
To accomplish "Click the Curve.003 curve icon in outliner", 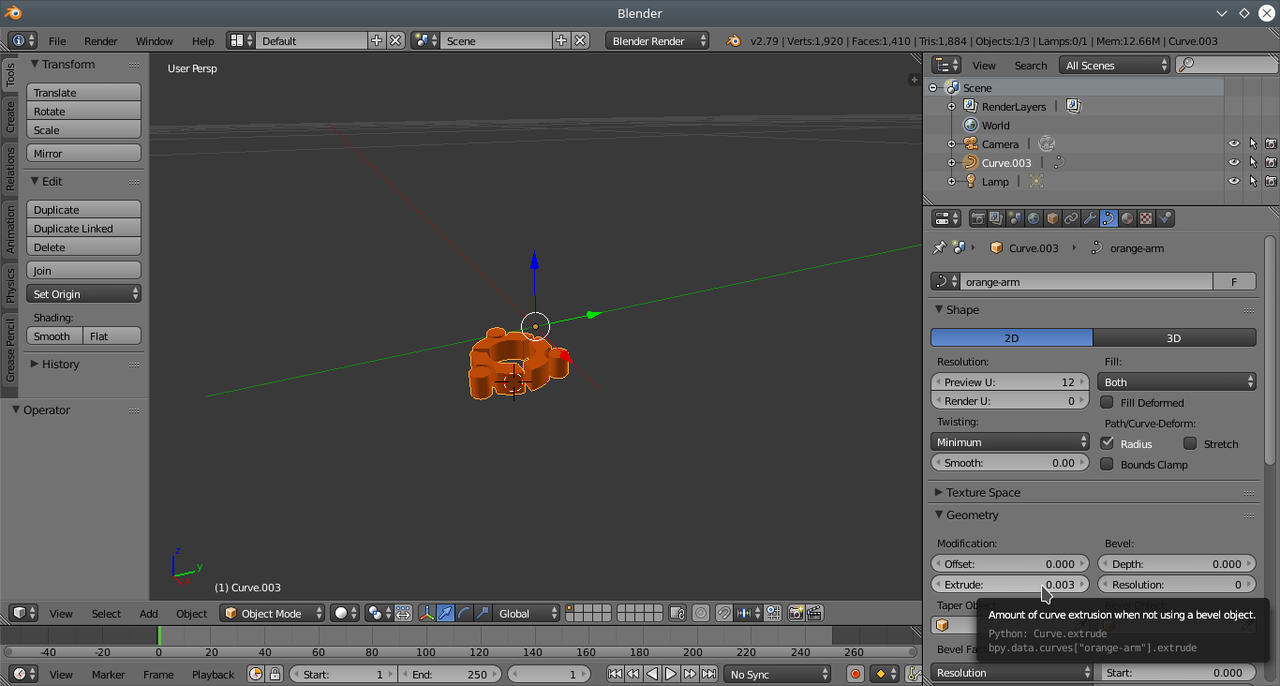I will [x=970, y=162].
